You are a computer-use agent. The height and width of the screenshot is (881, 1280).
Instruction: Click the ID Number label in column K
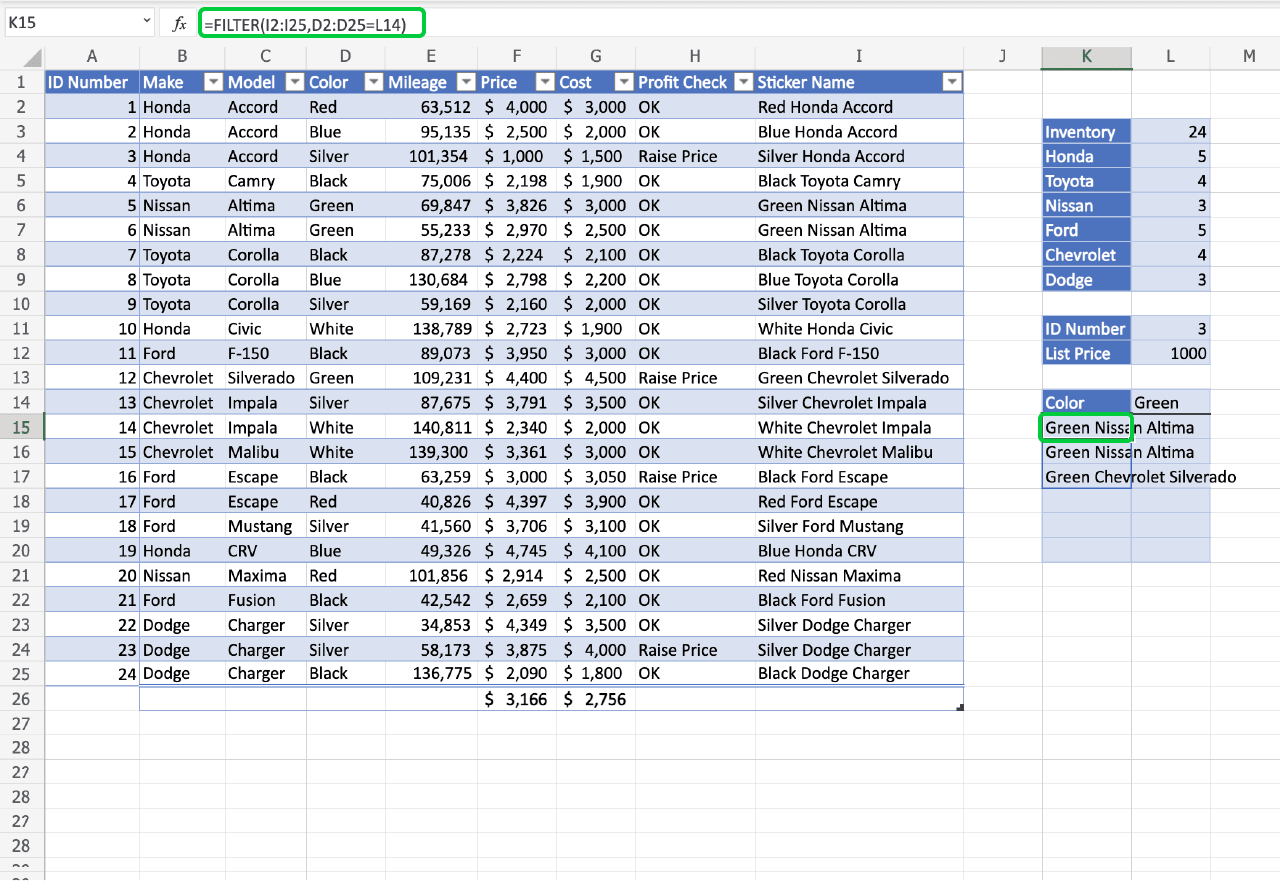pyautogui.click(x=1087, y=329)
